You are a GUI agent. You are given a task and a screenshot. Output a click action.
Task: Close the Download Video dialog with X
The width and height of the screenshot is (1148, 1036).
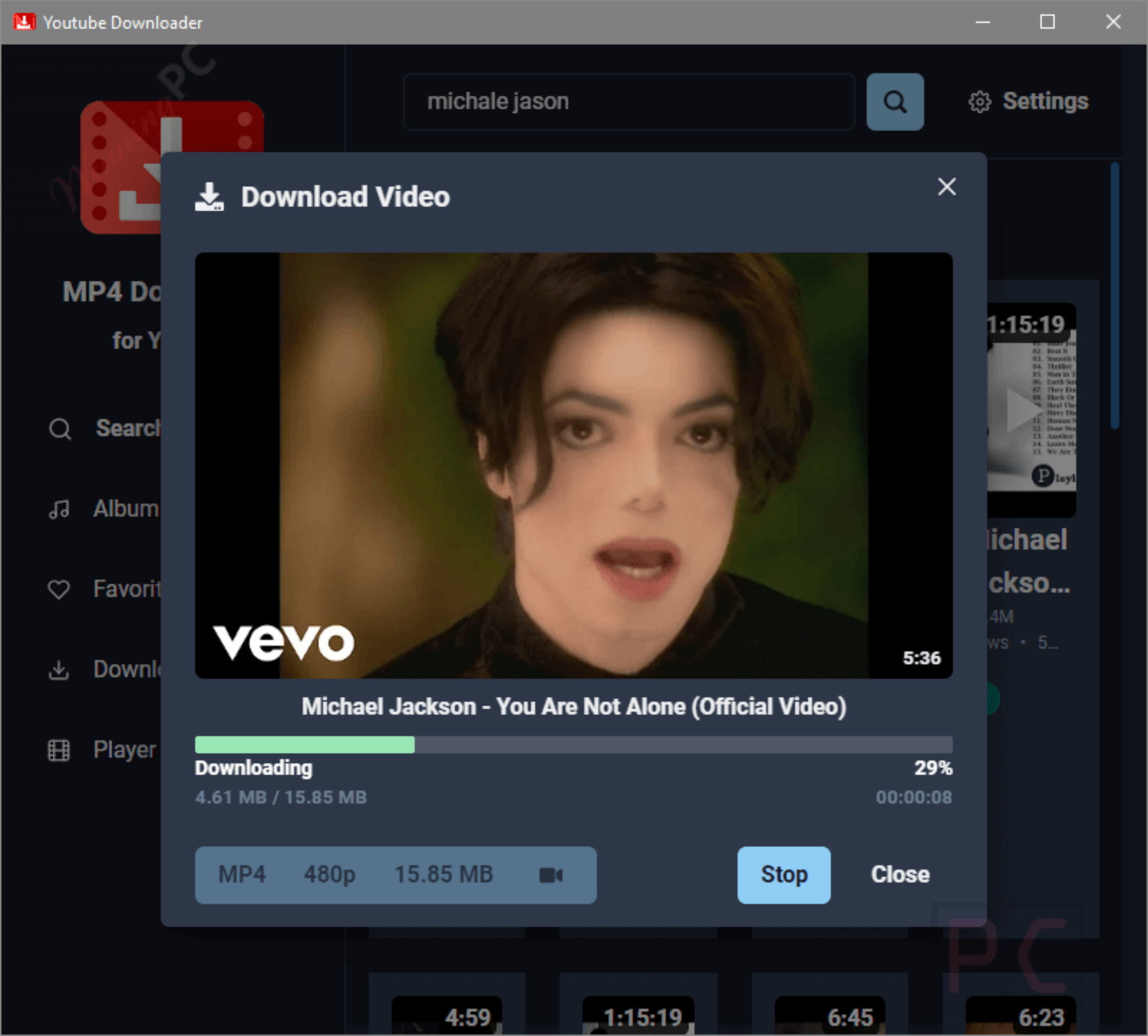coord(947,187)
